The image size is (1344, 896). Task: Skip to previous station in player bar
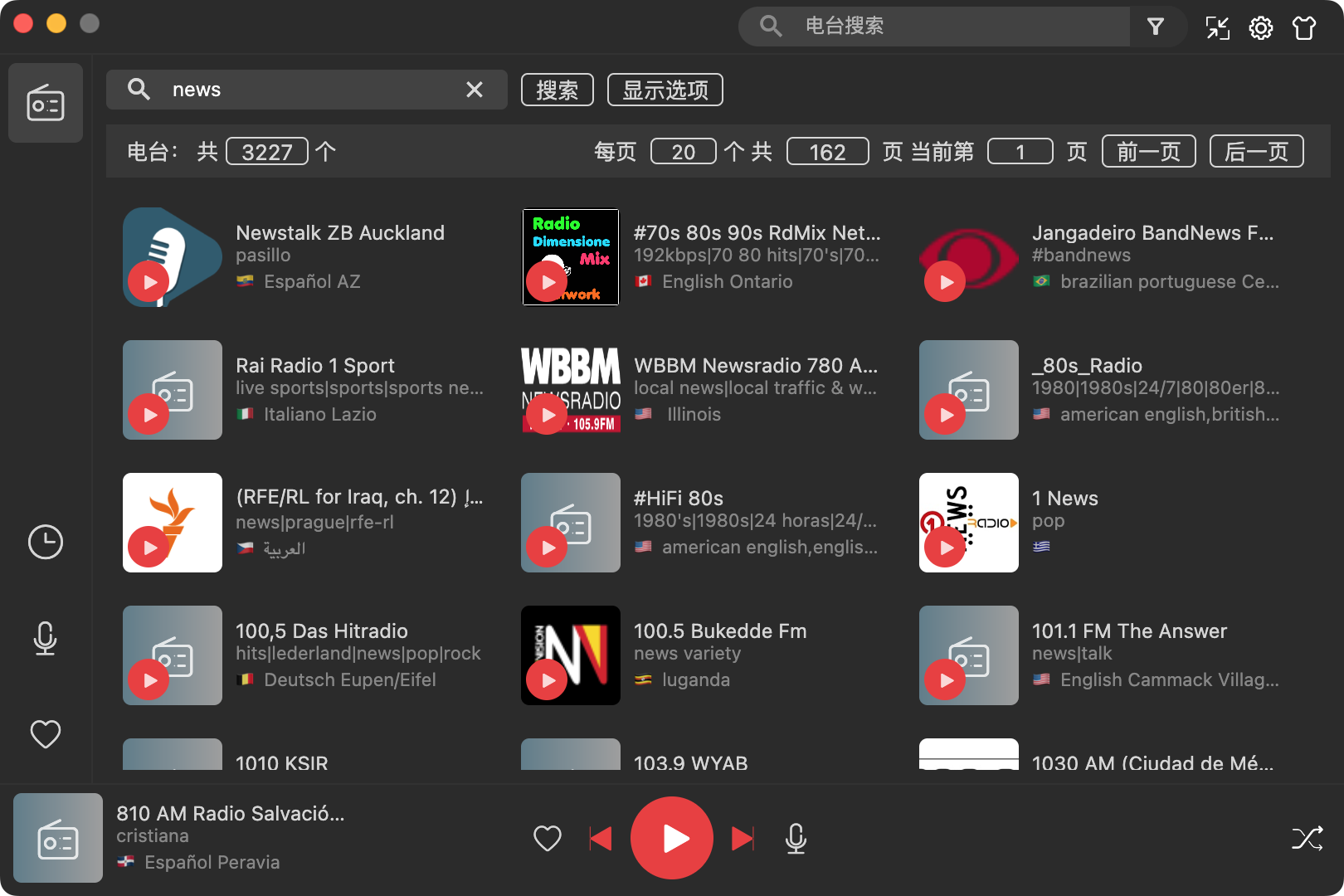pos(601,838)
